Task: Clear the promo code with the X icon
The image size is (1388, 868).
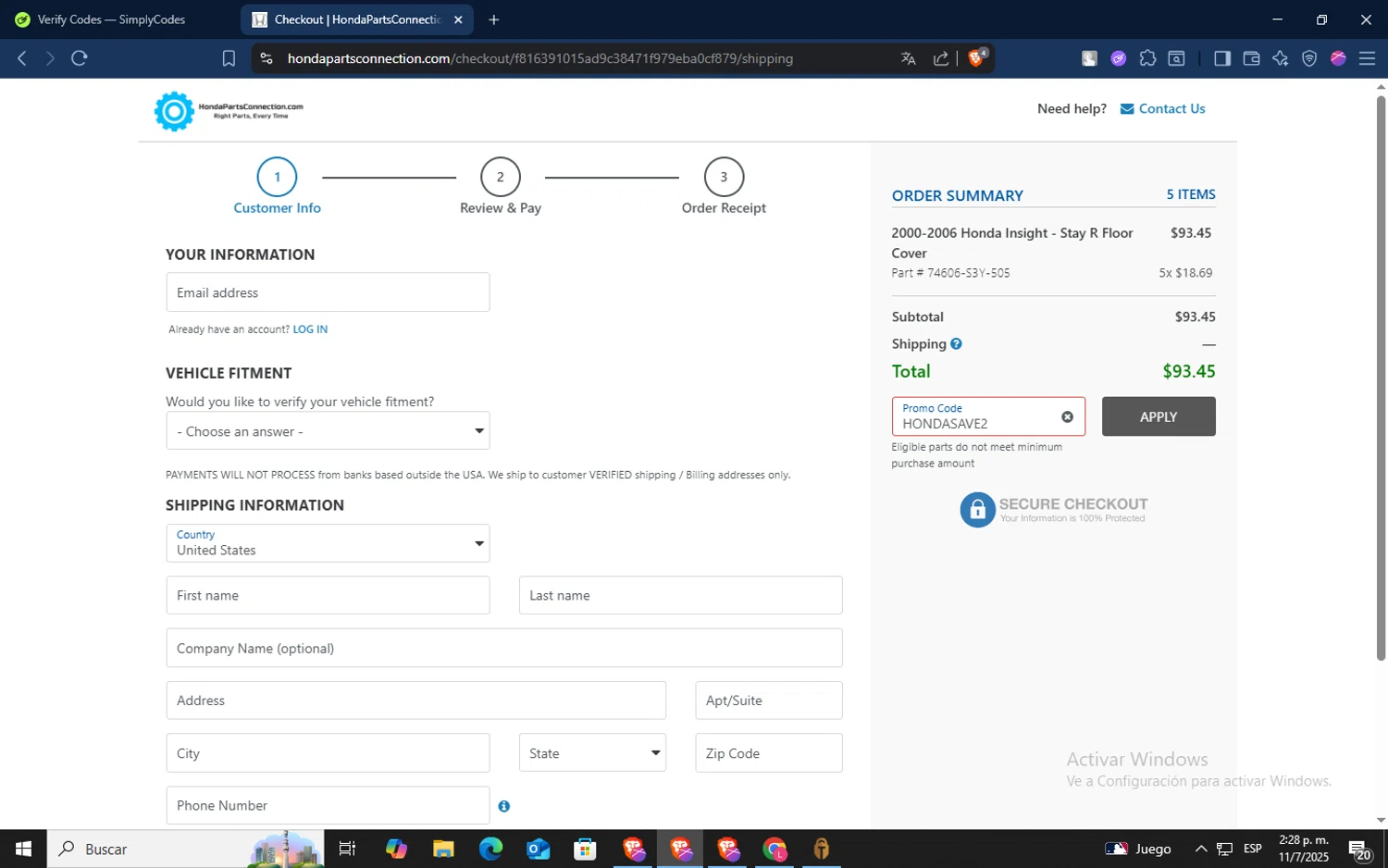Action: (1067, 416)
